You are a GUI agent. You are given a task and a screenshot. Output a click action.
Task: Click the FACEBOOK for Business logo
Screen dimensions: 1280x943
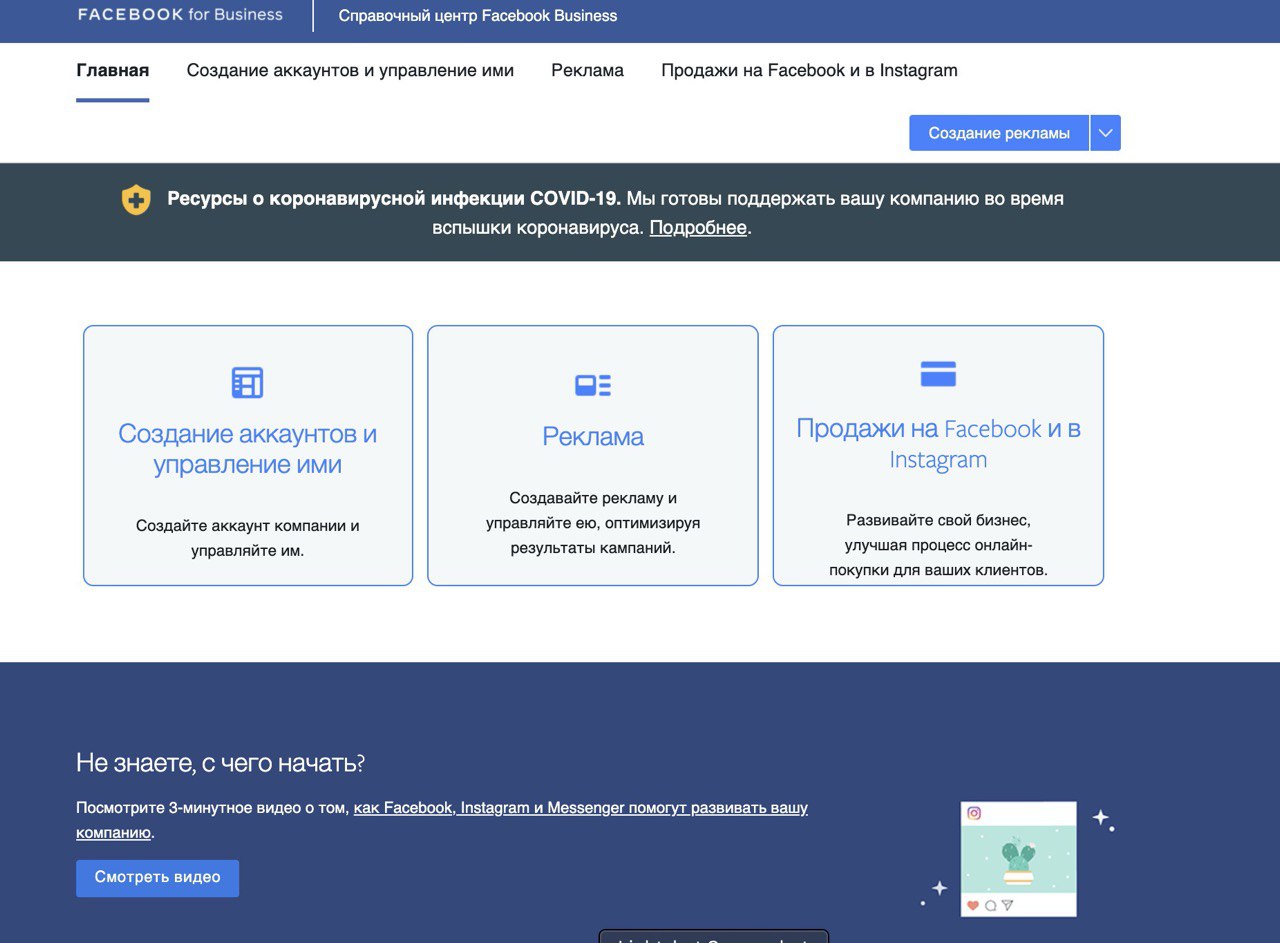pyautogui.click(x=180, y=15)
